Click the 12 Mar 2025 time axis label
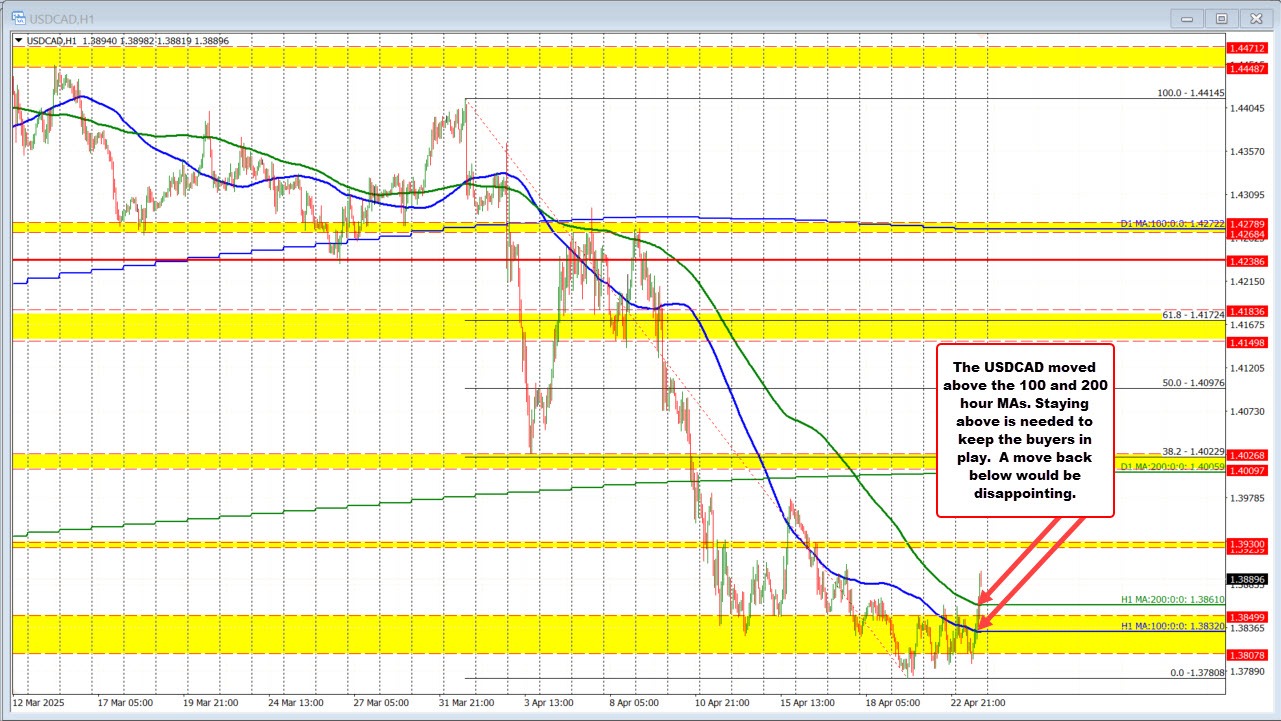The height and width of the screenshot is (721, 1281). (x=39, y=703)
